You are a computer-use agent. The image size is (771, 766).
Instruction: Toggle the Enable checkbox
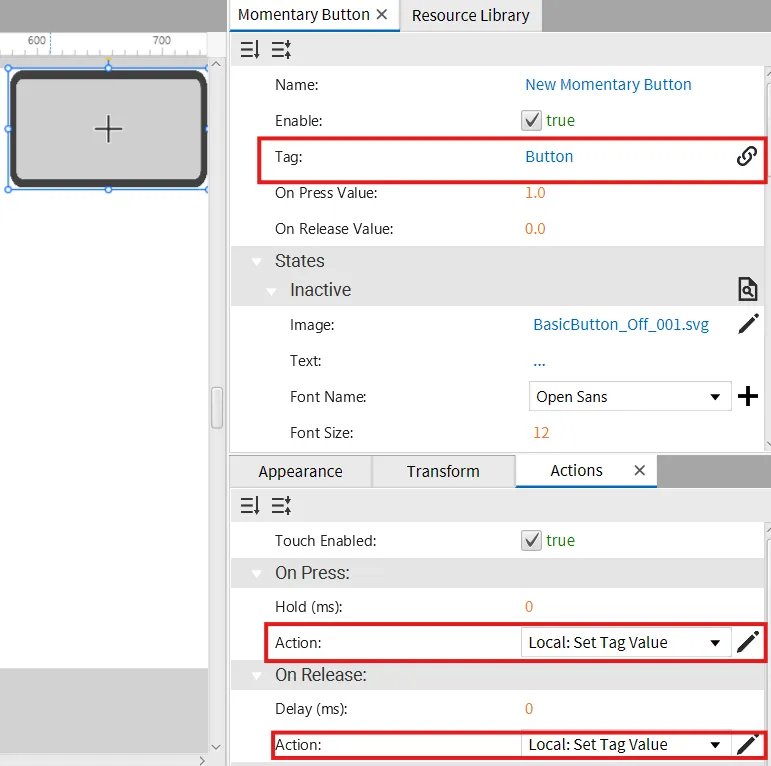pos(532,120)
